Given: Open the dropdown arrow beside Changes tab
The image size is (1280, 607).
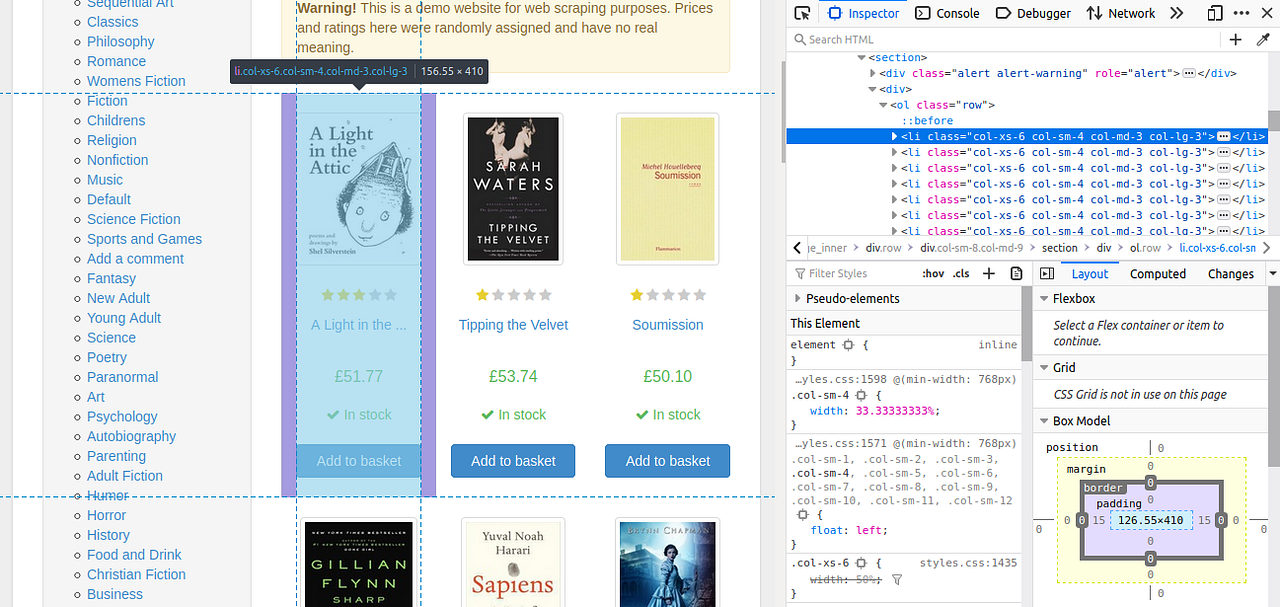Looking at the screenshot, I should 1272,273.
